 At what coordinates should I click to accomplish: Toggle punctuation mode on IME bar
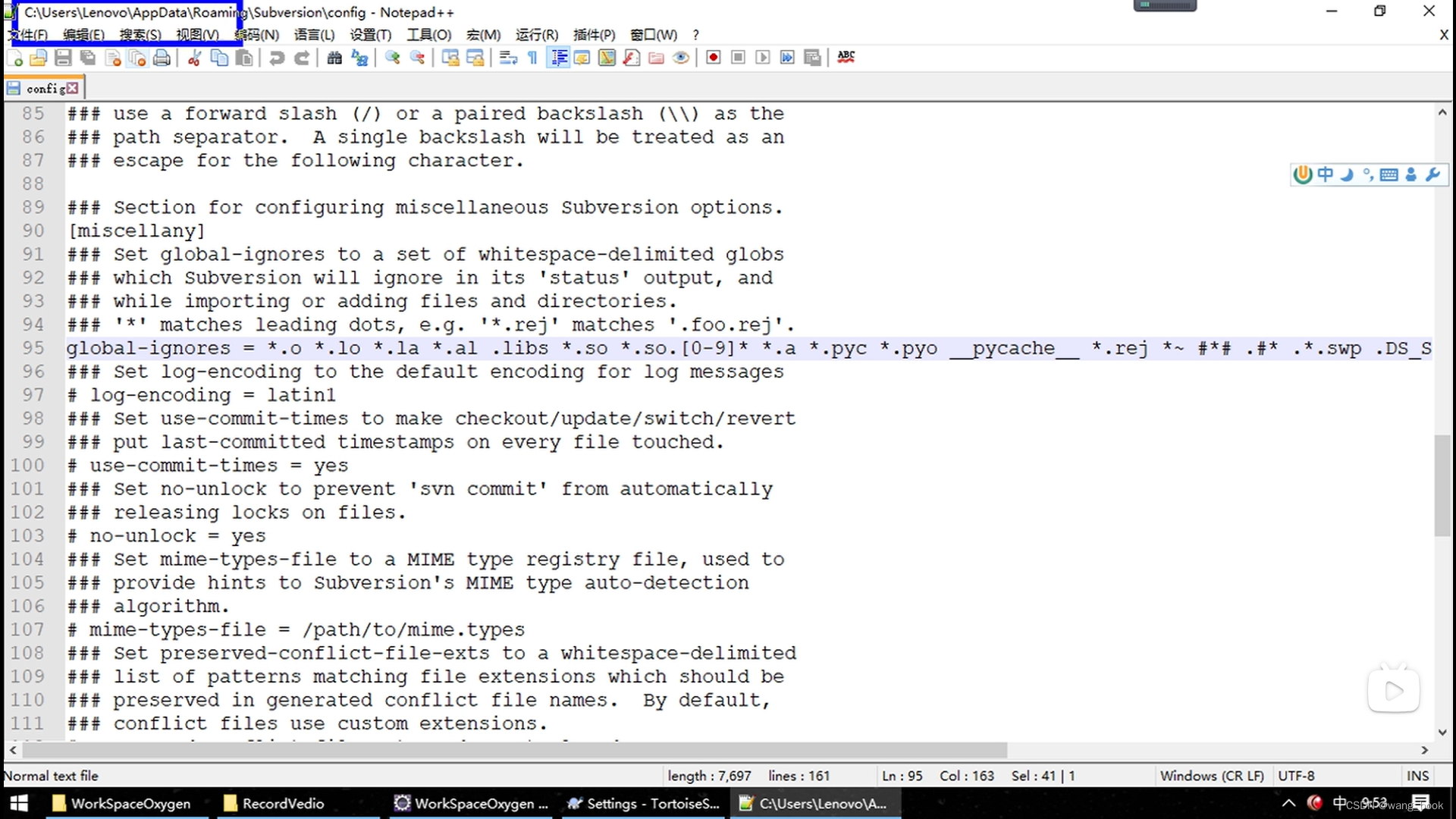pyautogui.click(x=1368, y=175)
